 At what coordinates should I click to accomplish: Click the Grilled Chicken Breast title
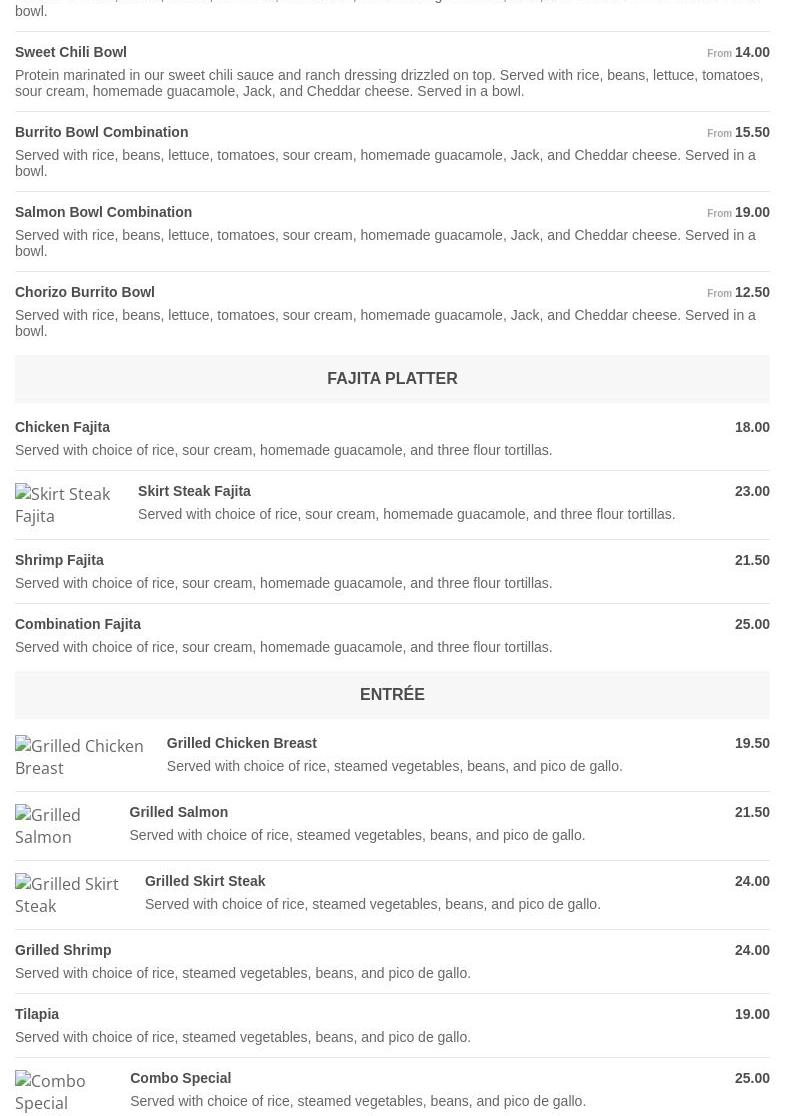click(241, 743)
